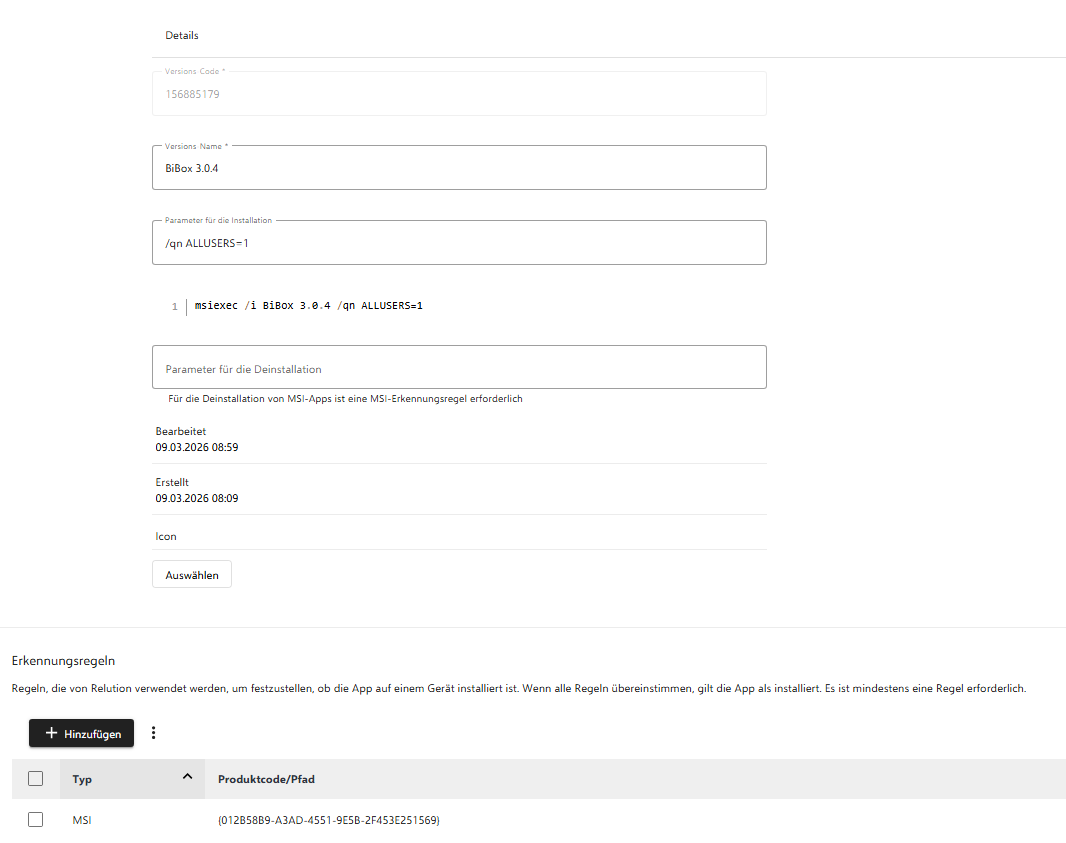Toggle sort arrow beside Typ column
The width and height of the screenshot is (1066, 843).
click(x=187, y=777)
